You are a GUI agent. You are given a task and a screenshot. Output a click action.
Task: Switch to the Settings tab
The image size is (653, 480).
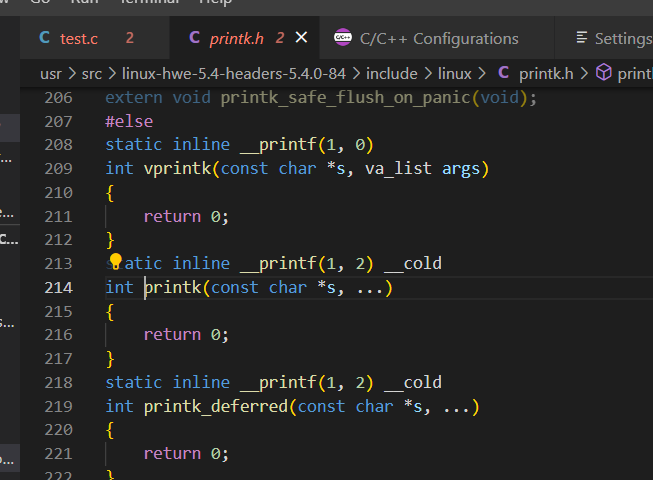[x=620, y=38]
